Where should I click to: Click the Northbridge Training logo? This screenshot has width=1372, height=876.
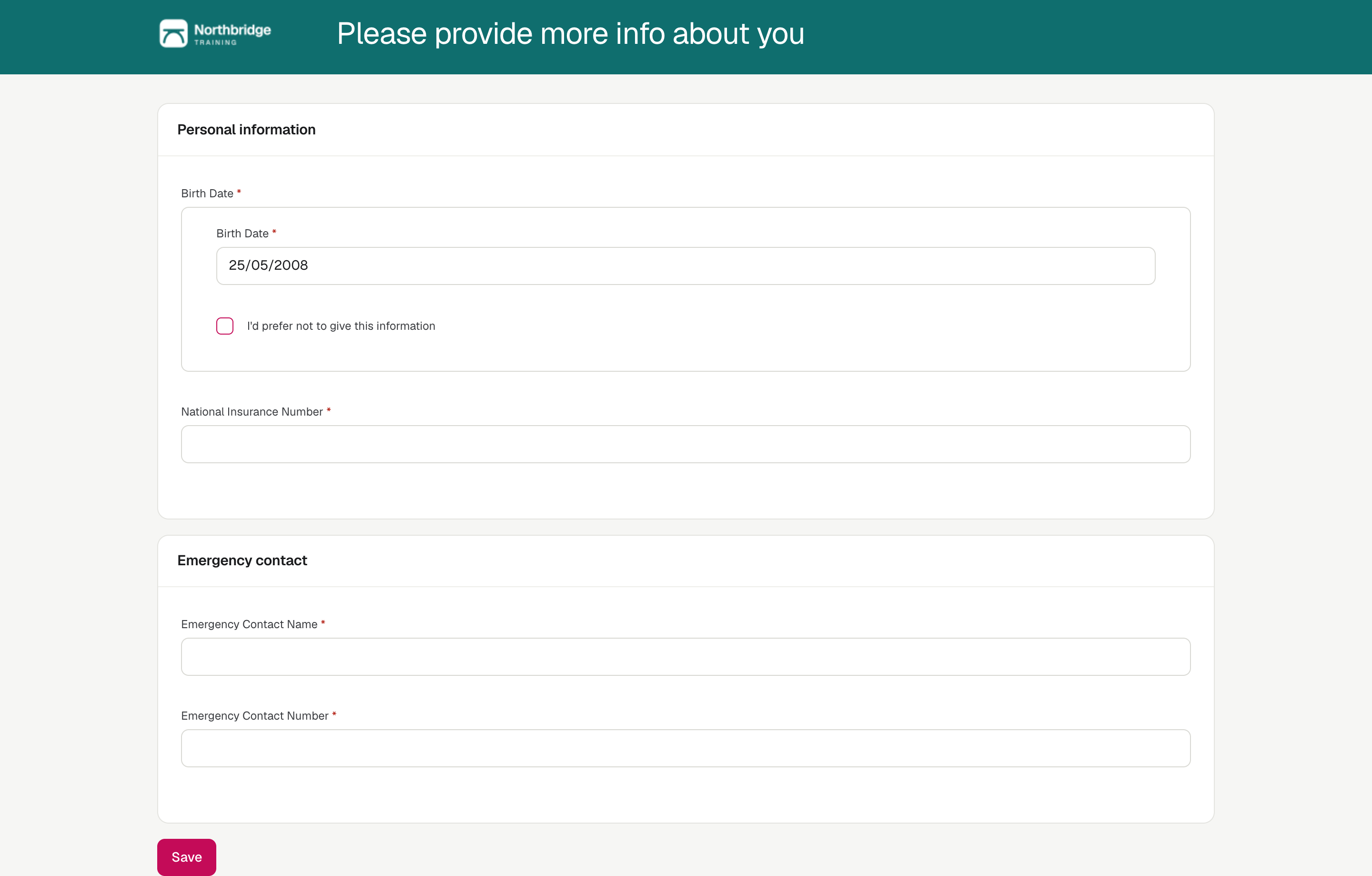coord(215,34)
